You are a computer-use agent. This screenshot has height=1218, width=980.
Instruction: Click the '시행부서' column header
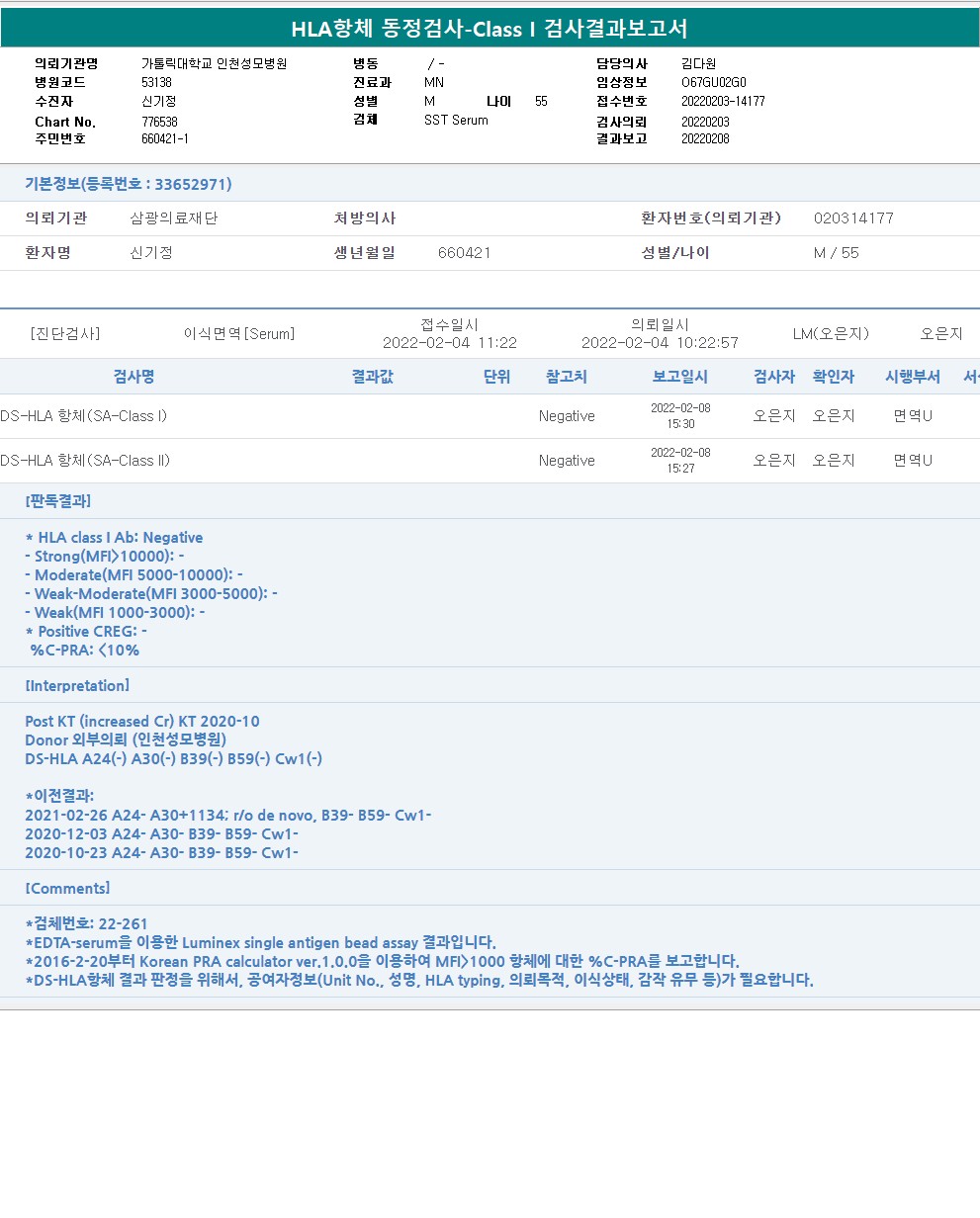pos(913,377)
